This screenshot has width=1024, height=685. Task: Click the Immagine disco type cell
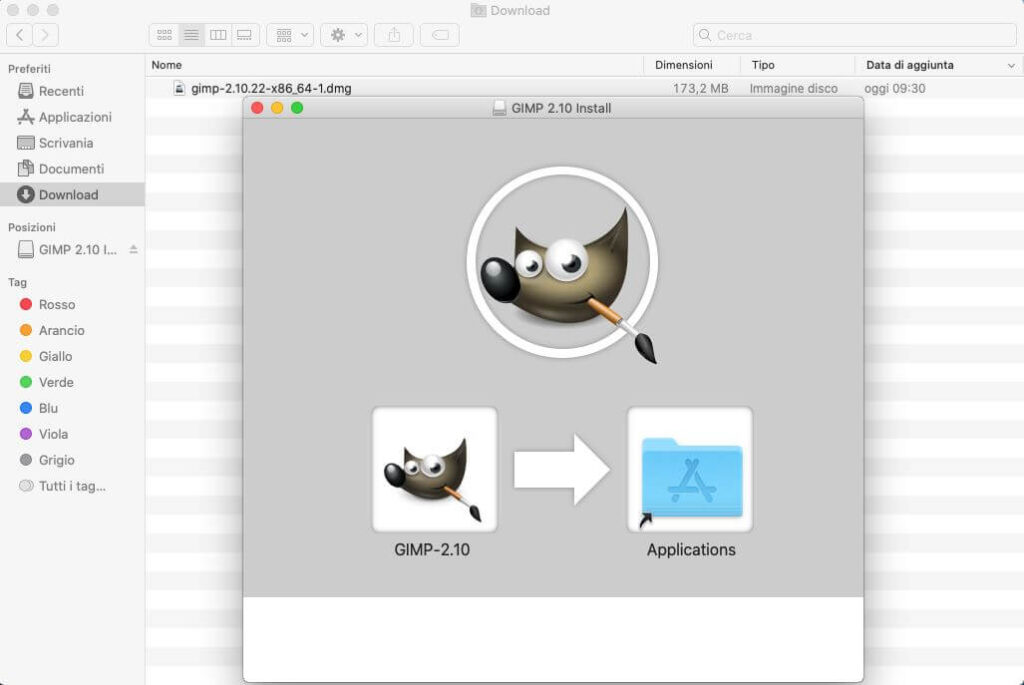pyautogui.click(x=793, y=88)
